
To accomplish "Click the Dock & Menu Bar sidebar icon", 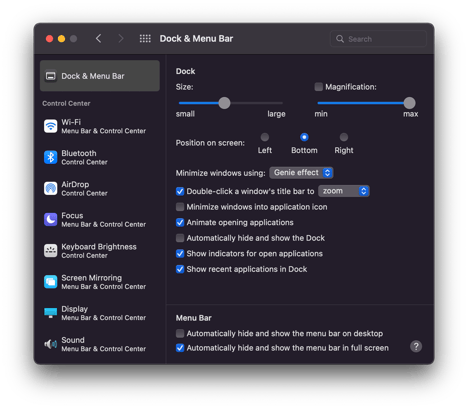I will tap(51, 76).
